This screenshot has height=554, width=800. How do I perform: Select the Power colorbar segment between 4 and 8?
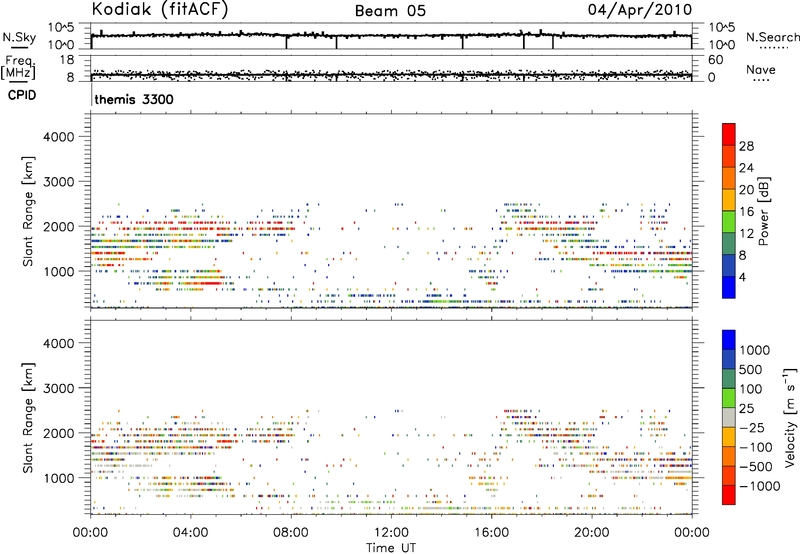tap(729, 266)
